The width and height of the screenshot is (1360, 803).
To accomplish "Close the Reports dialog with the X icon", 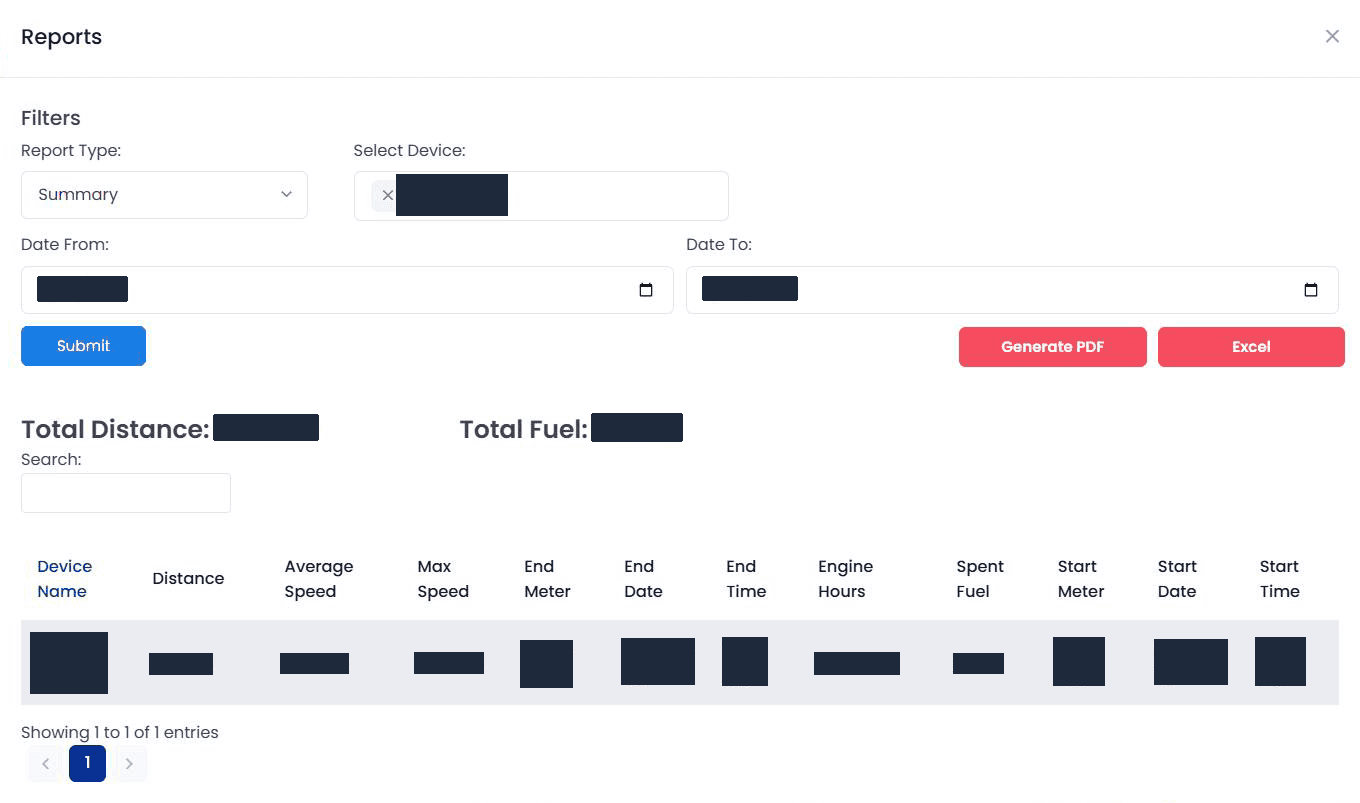I will pyautogui.click(x=1332, y=36).
